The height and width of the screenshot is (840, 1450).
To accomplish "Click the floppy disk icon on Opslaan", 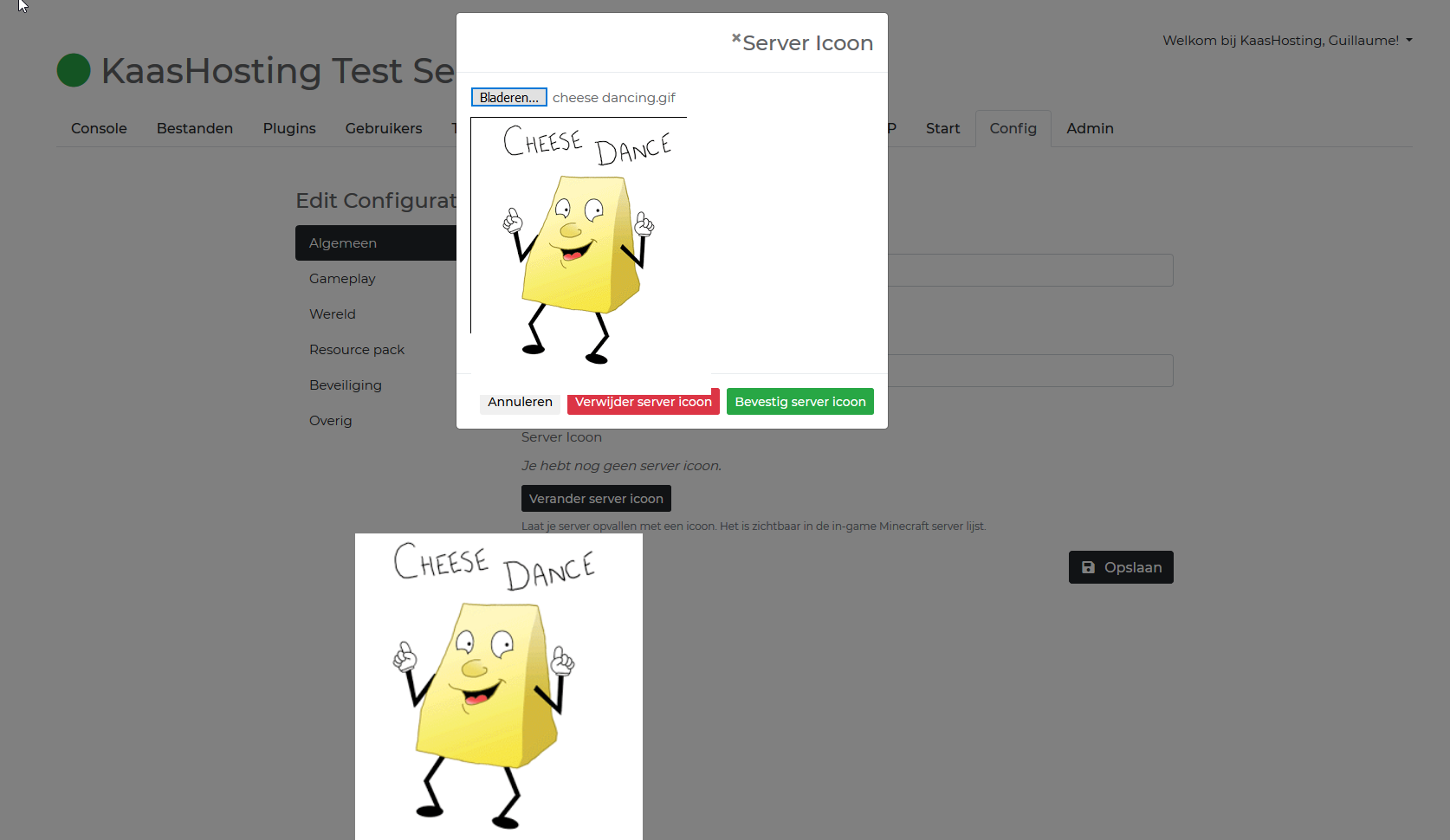I will tap(1088, 567).
